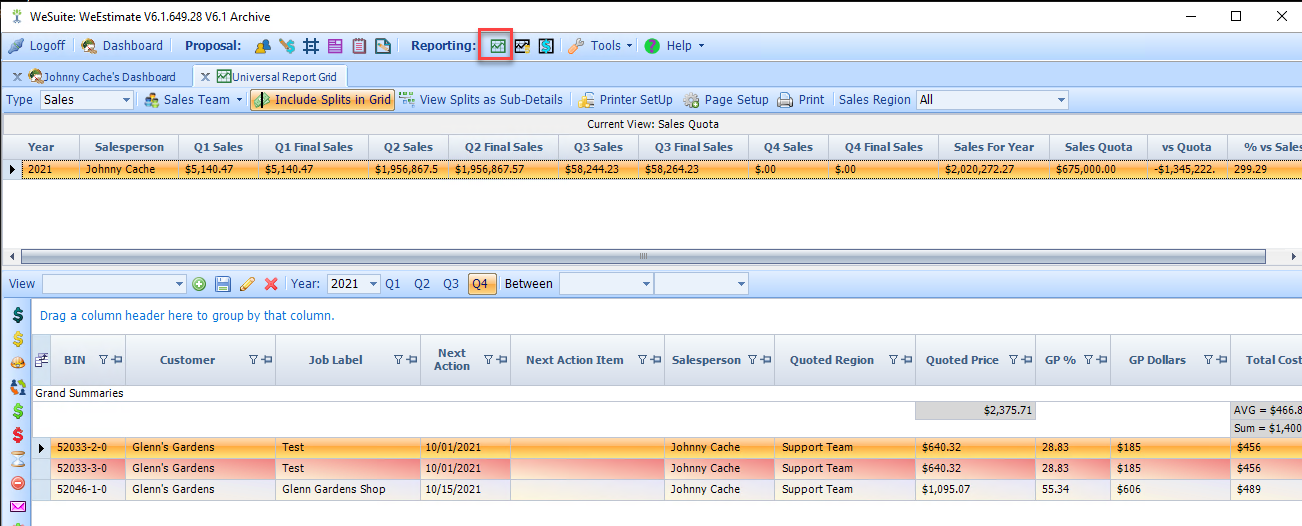Open filter for the Job Label column
1302x526 pixels.
(x=399, y=360)
